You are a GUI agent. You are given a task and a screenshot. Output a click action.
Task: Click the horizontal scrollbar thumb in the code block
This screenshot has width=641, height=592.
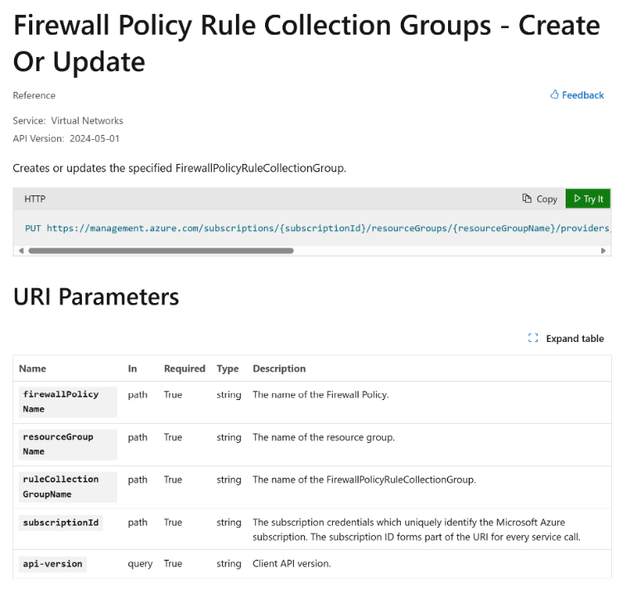tap(161, 251)
